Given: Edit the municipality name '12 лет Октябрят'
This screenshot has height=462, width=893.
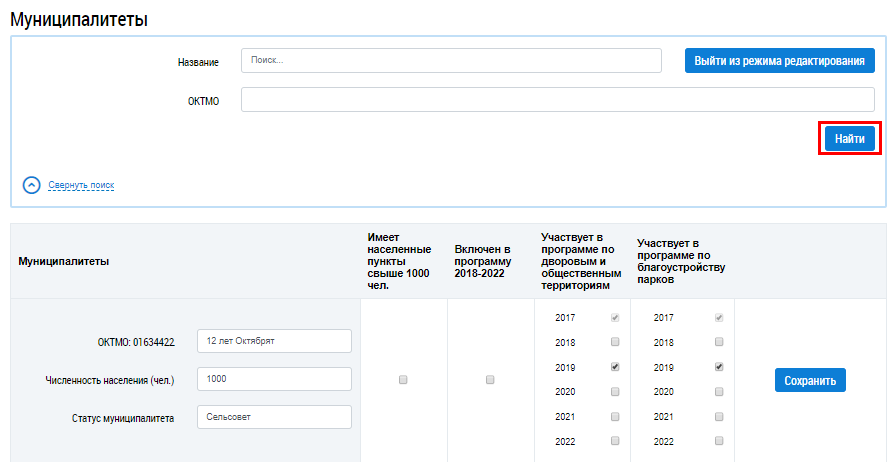Looking at the screenshot, I should click(x=275, y=341).
